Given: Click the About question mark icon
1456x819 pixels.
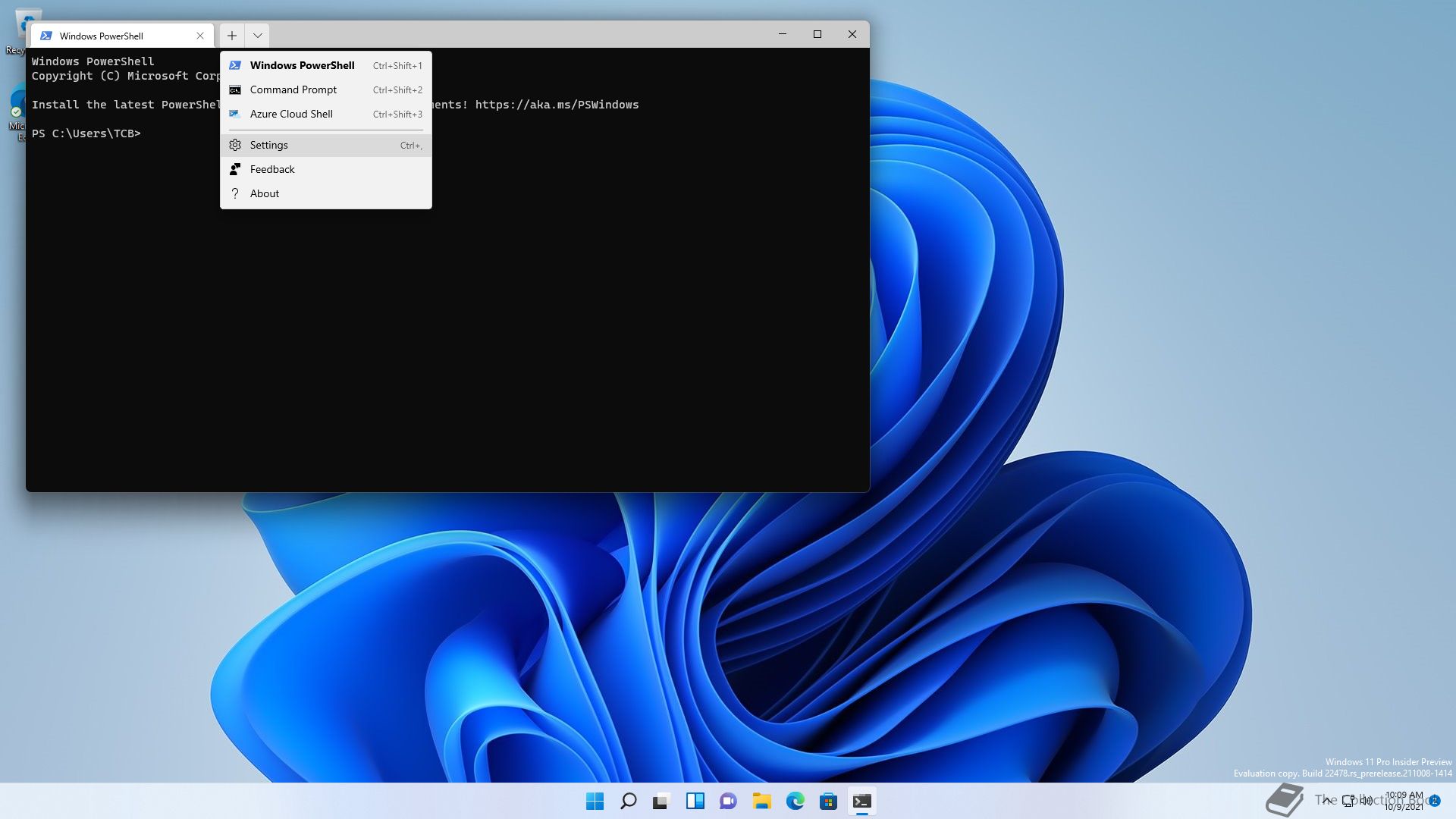Looking at the screenshot, I should [x=235, y=193].
